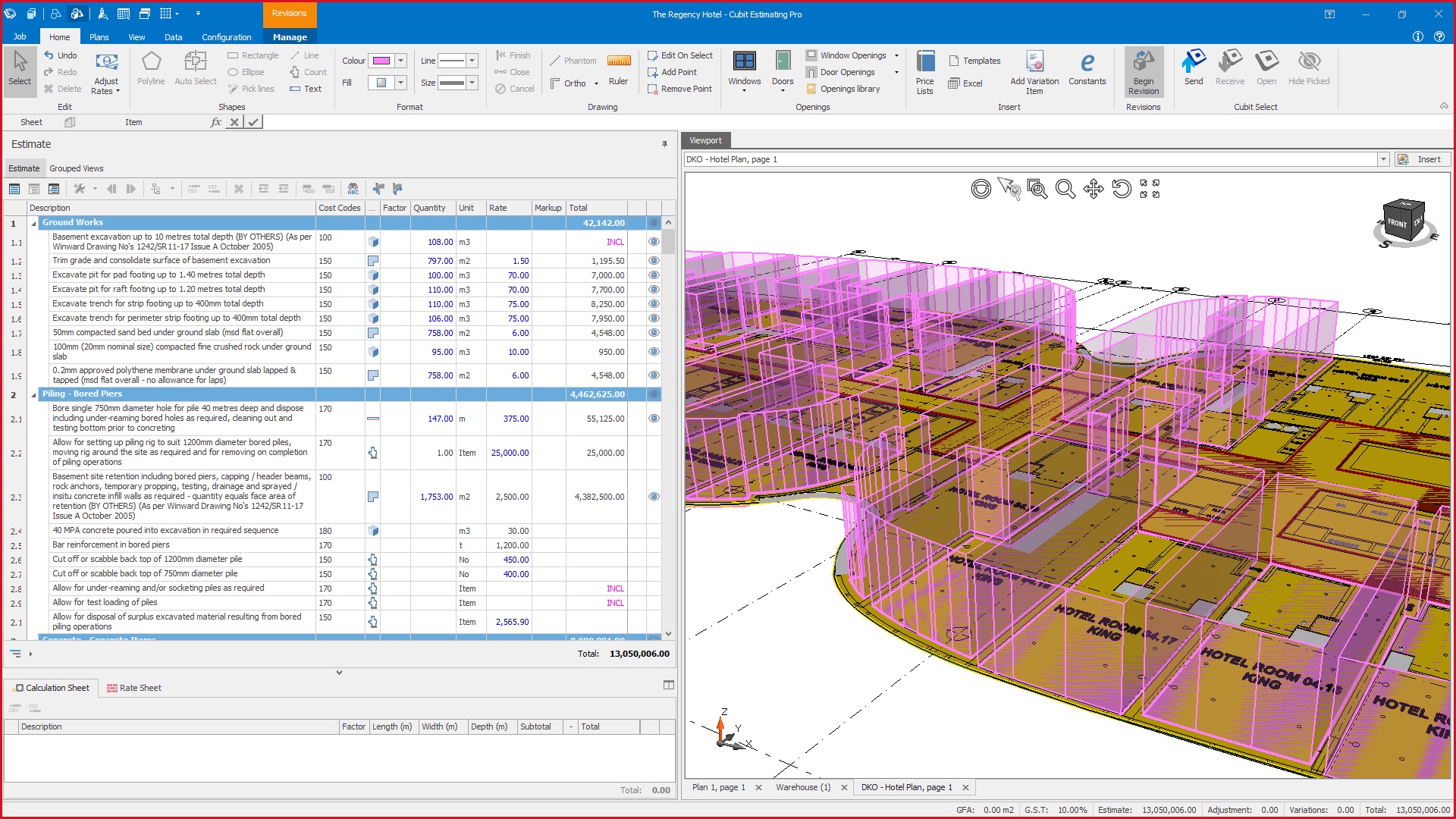Toggle visibility eye for Bore single 750mm row
The width and height of the screenshot is (1456, 819).
(x=654, y=419)
